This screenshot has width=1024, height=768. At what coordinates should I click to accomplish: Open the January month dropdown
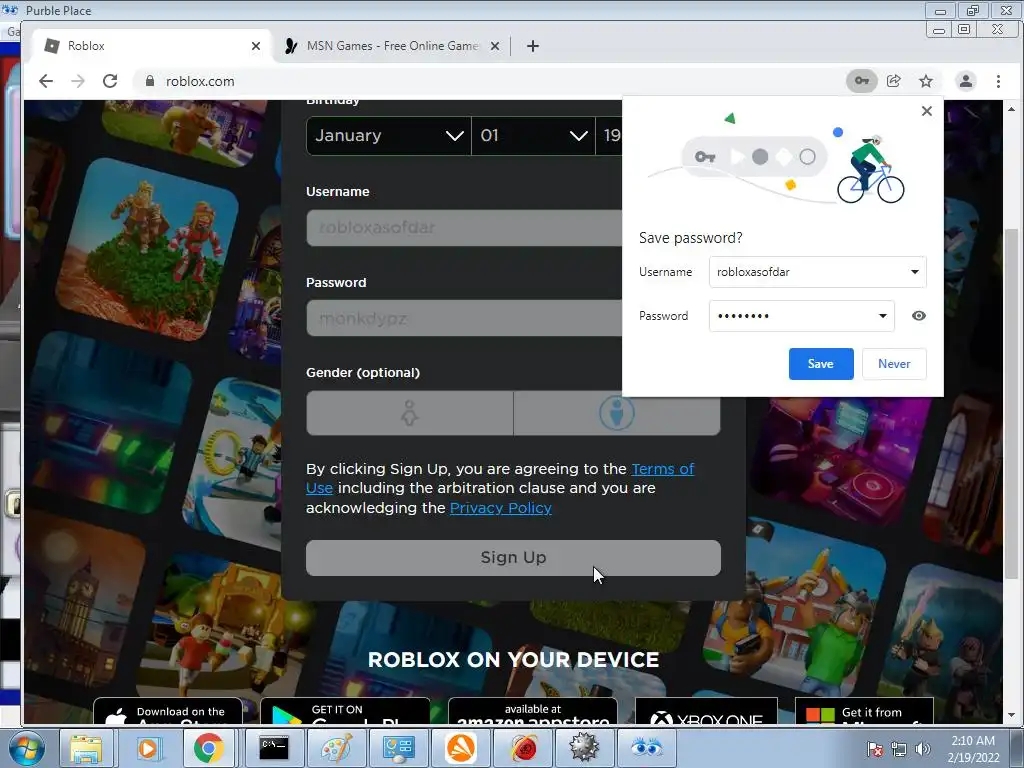(x=389, y=136)
